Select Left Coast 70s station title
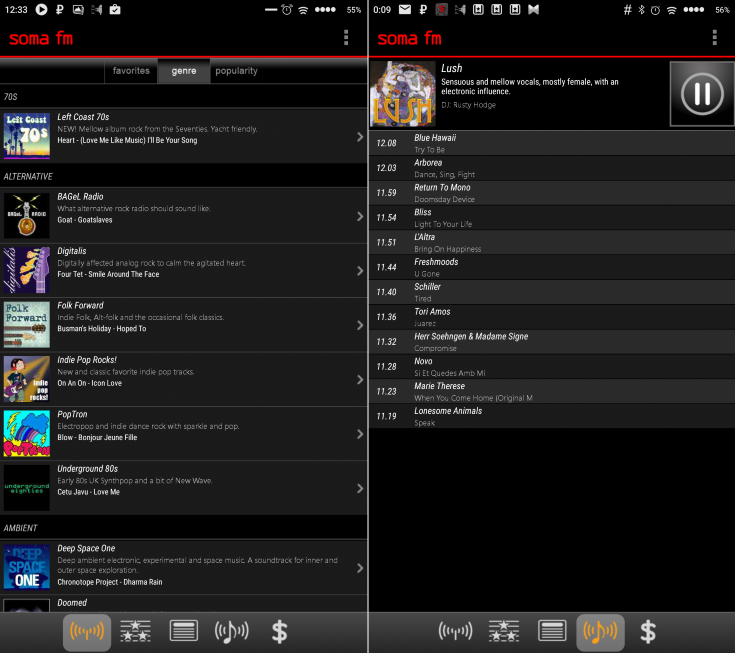Screen dimensions: 735x653 (x=83, y=117)
